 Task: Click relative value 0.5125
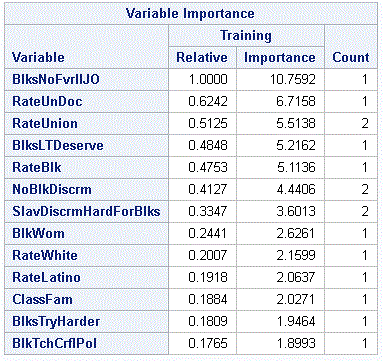pos(208,123)
